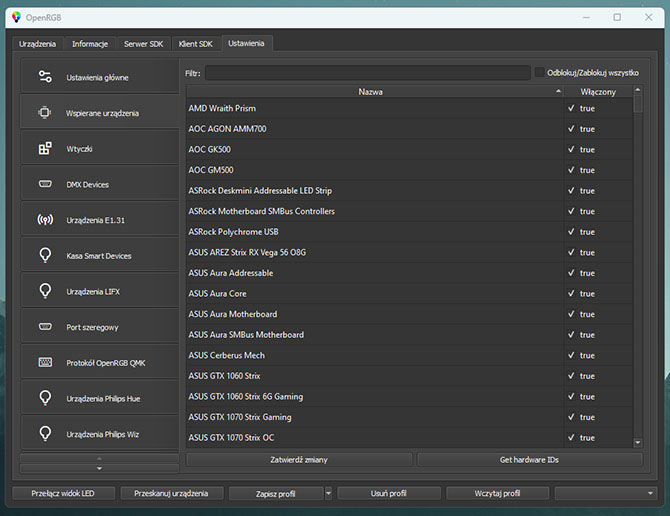The height and width of the screenshot is (516, 670).
Task: Open Wtyczki section label in sidebar
Action: pos(79,149)
